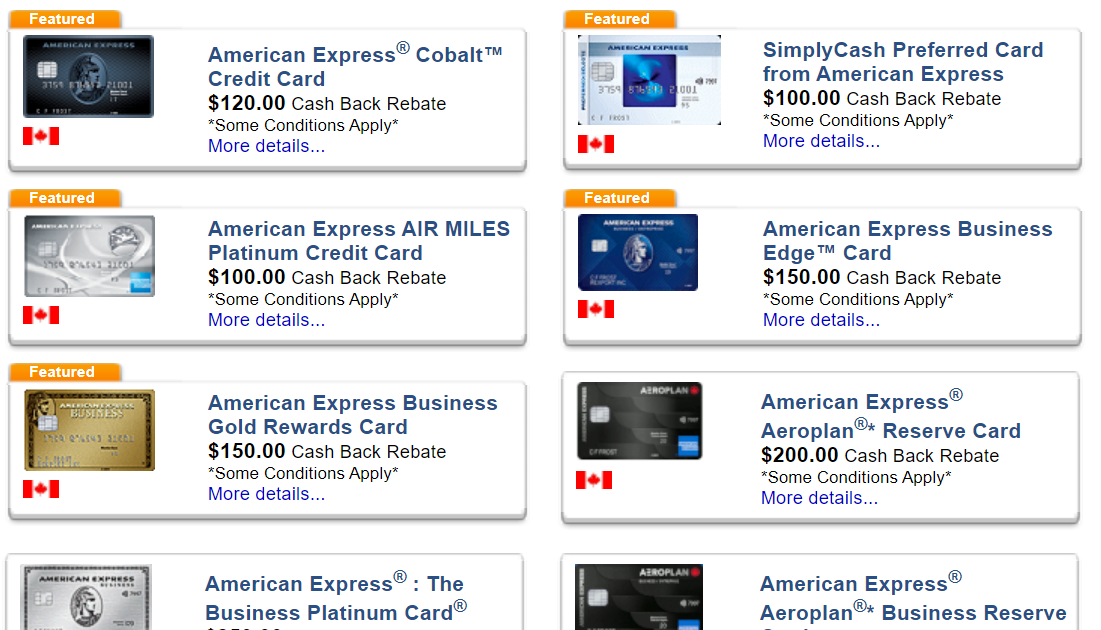Viewport: 1101px width, 630px height.
Task: Click the Aeroplan Business Reserve card image
Action: coord(639,597)
